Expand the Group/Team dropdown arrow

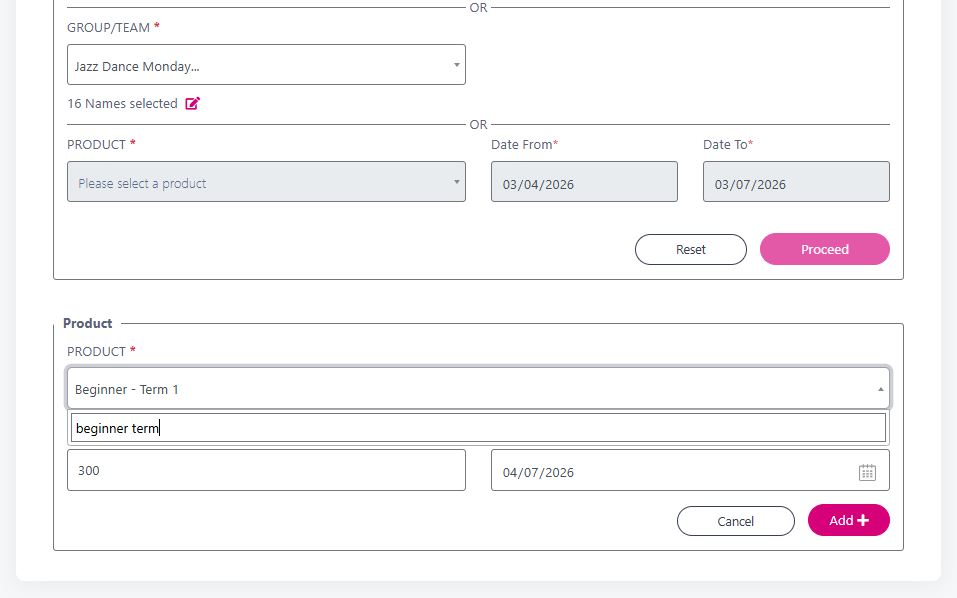[457, 65]
